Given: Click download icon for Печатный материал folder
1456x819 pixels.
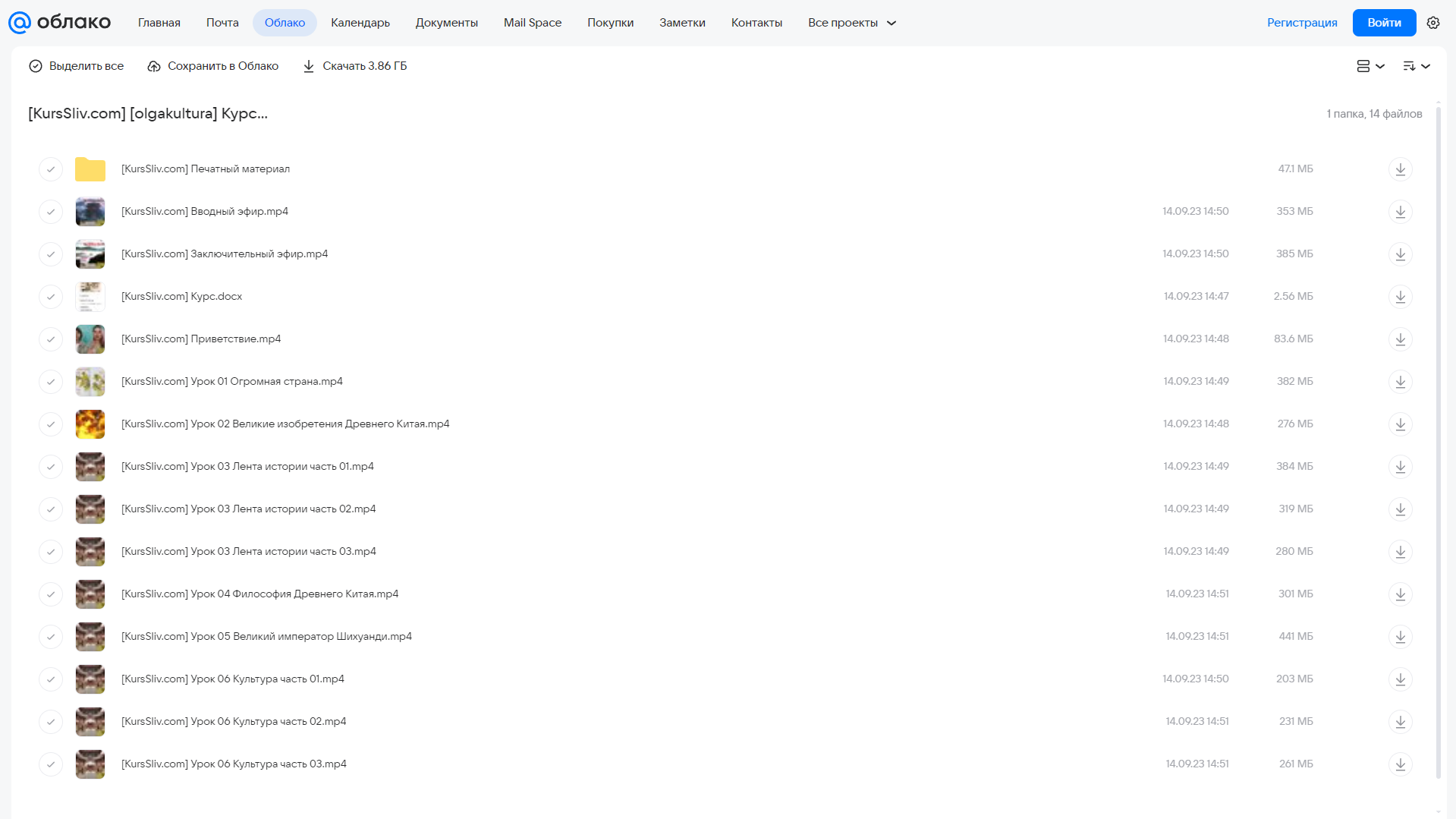Looking at the screenshot, I should point(1400,169).
